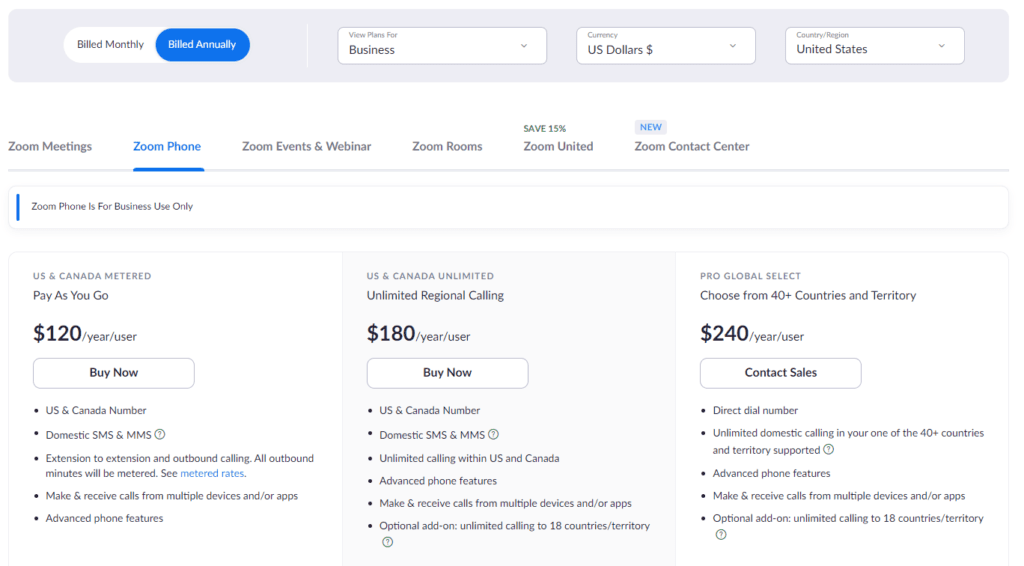
Task: Switch billing to Billed Monthly
Action: click(x=110, y=44)
